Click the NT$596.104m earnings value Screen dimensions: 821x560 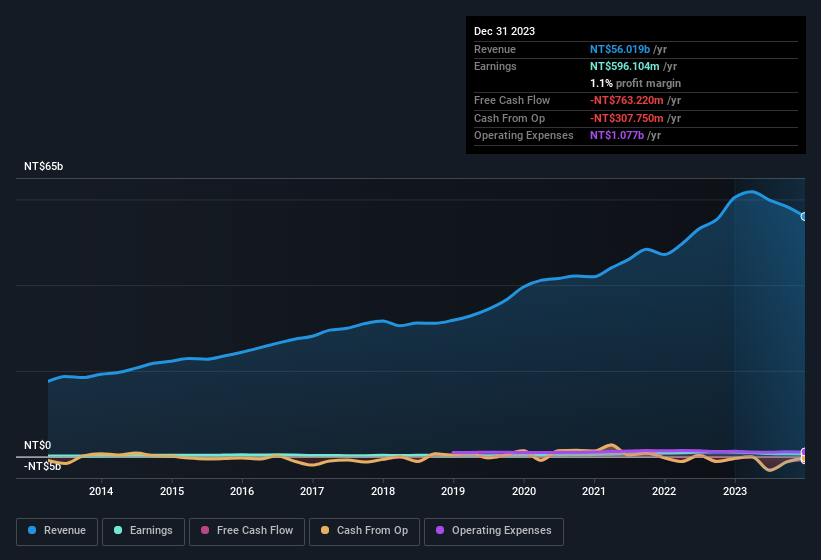coord(625,66)
